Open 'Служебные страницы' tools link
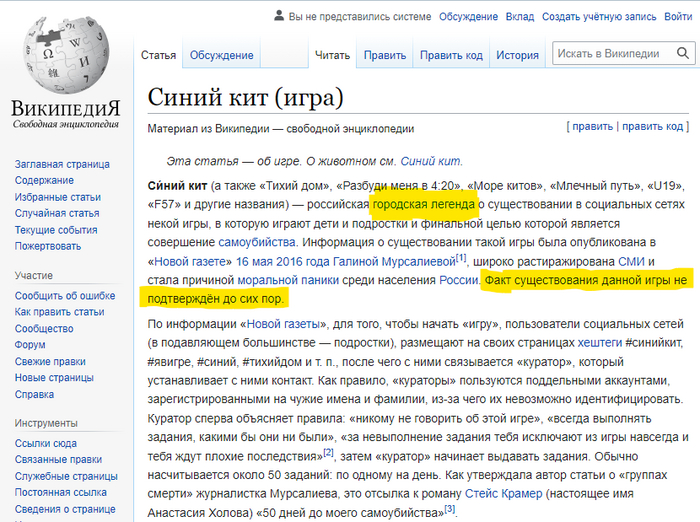This screenshot has width=700, height=522. coord(66,476)
